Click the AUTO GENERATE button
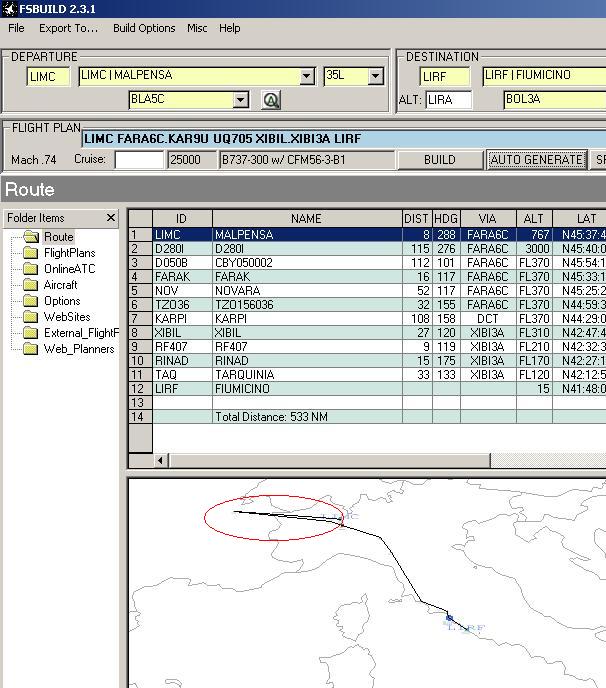The image size is (606, 688). (537, 160)
